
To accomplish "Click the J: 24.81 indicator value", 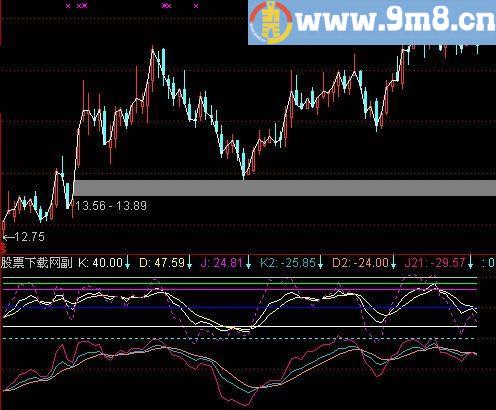I will coord(222,263).
